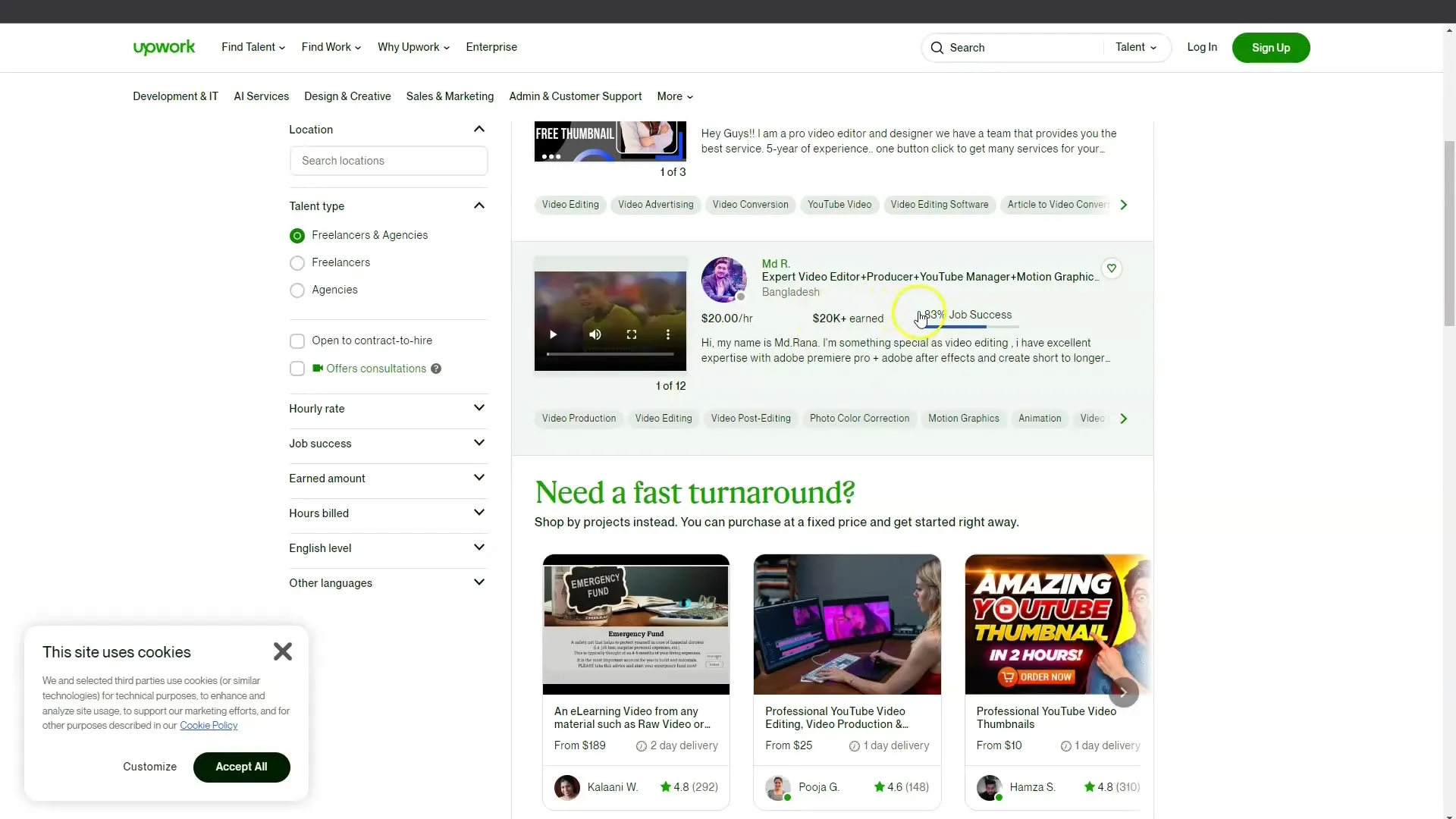Viewport: 1456px width, 819px height.
Task: Click the video play button on listing
Action: (554, 334)
